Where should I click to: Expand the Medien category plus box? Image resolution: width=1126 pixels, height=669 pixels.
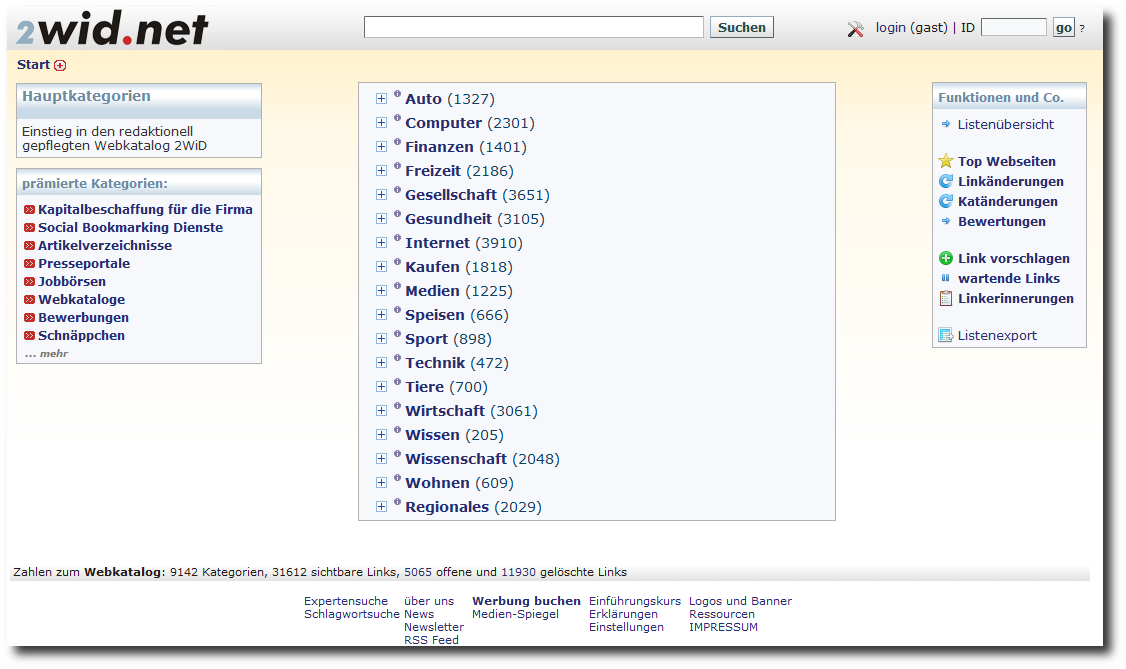[x=381, y=291]
